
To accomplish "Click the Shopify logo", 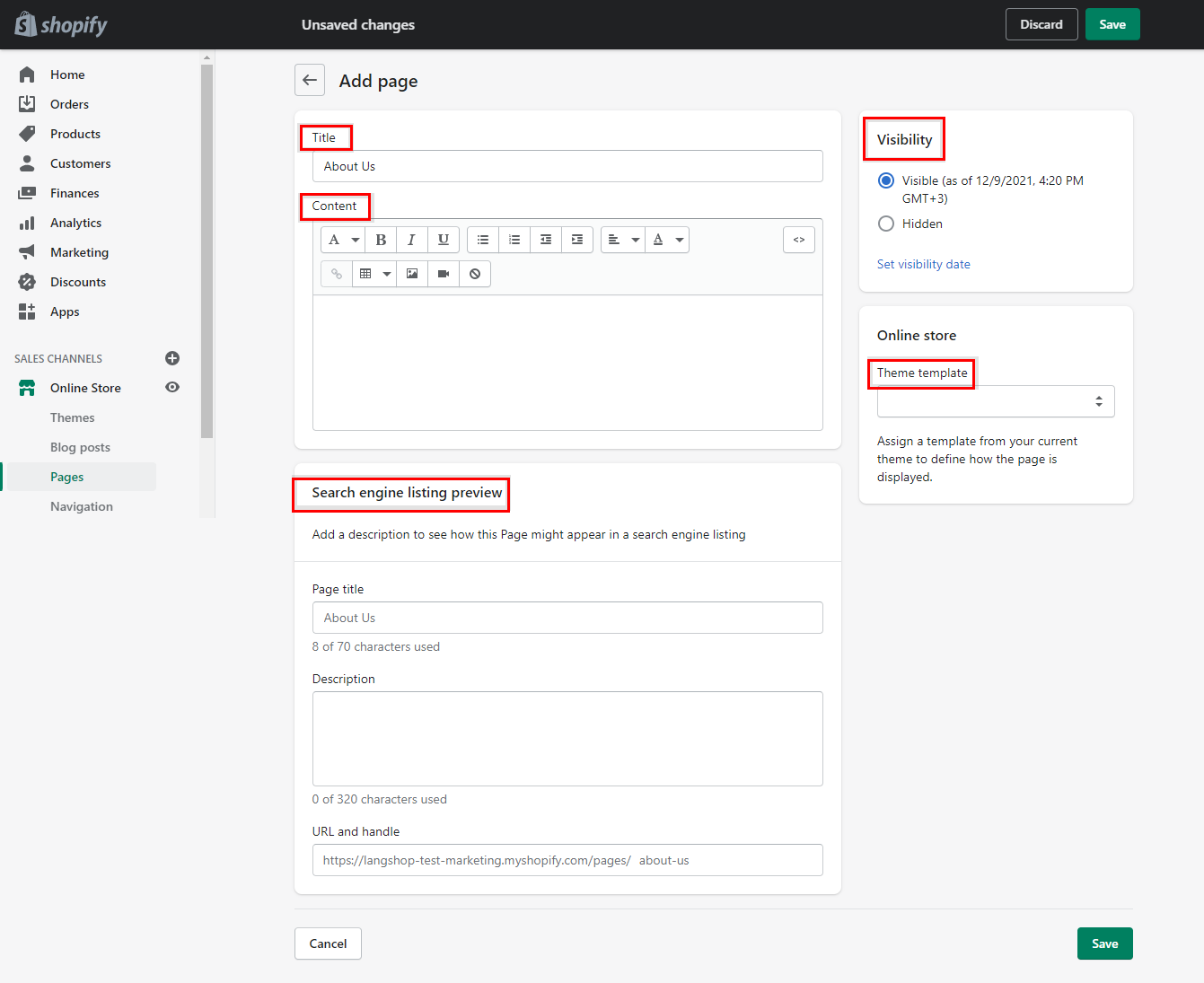I will [61, 24].
